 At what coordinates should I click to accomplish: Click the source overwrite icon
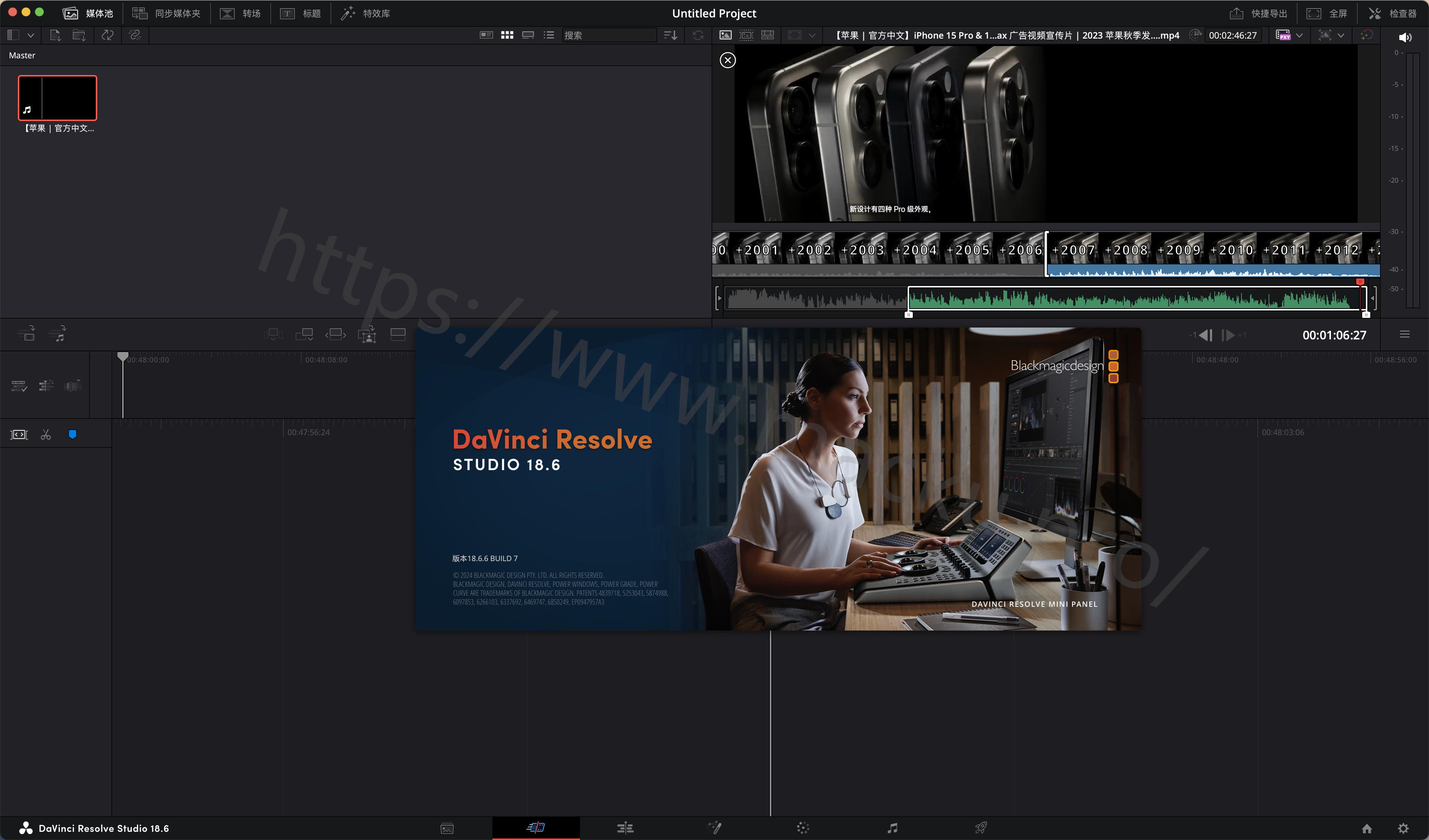click(x=367, y=335)
